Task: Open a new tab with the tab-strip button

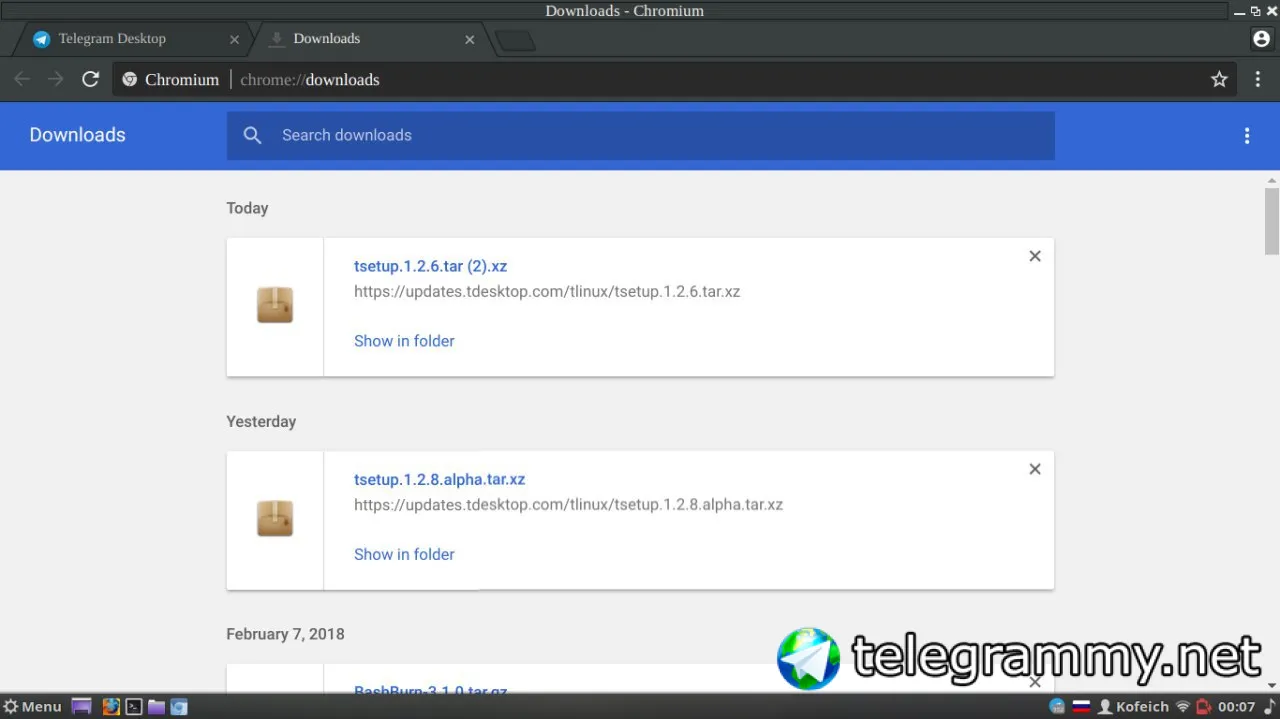Action: pos(515,41)
